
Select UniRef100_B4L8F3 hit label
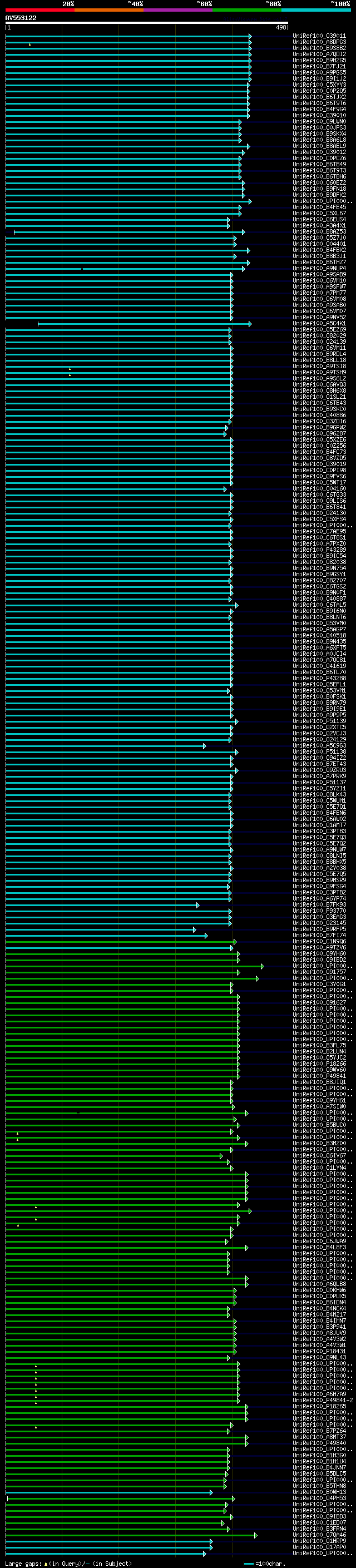(x=319, y=1247)
